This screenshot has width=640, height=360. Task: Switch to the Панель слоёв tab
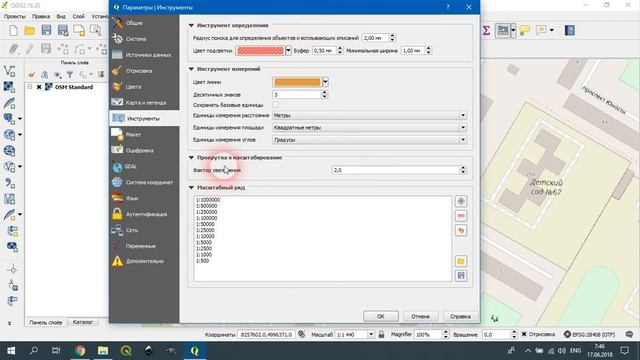click(46, 322)
